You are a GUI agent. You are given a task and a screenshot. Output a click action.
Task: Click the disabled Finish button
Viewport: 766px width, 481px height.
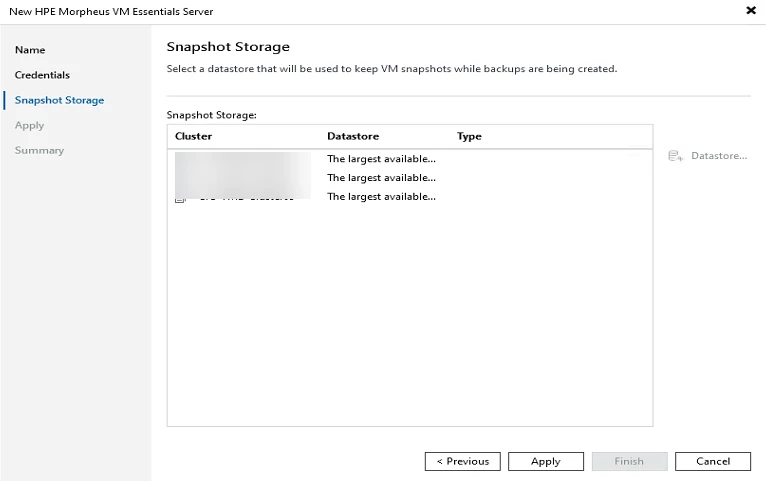tap(629, 461)
